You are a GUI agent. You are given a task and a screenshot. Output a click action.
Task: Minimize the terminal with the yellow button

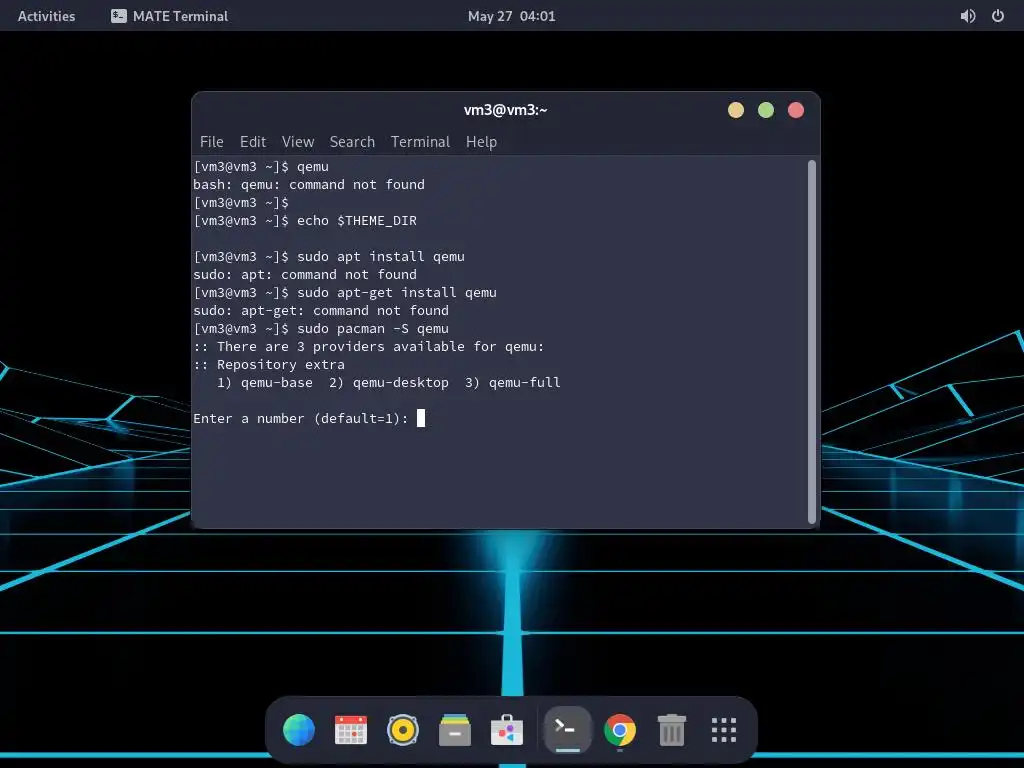tap(736, 110)
